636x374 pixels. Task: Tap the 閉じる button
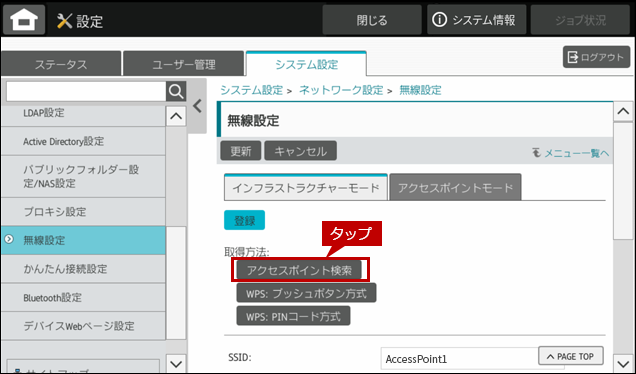tap(372, 20)
